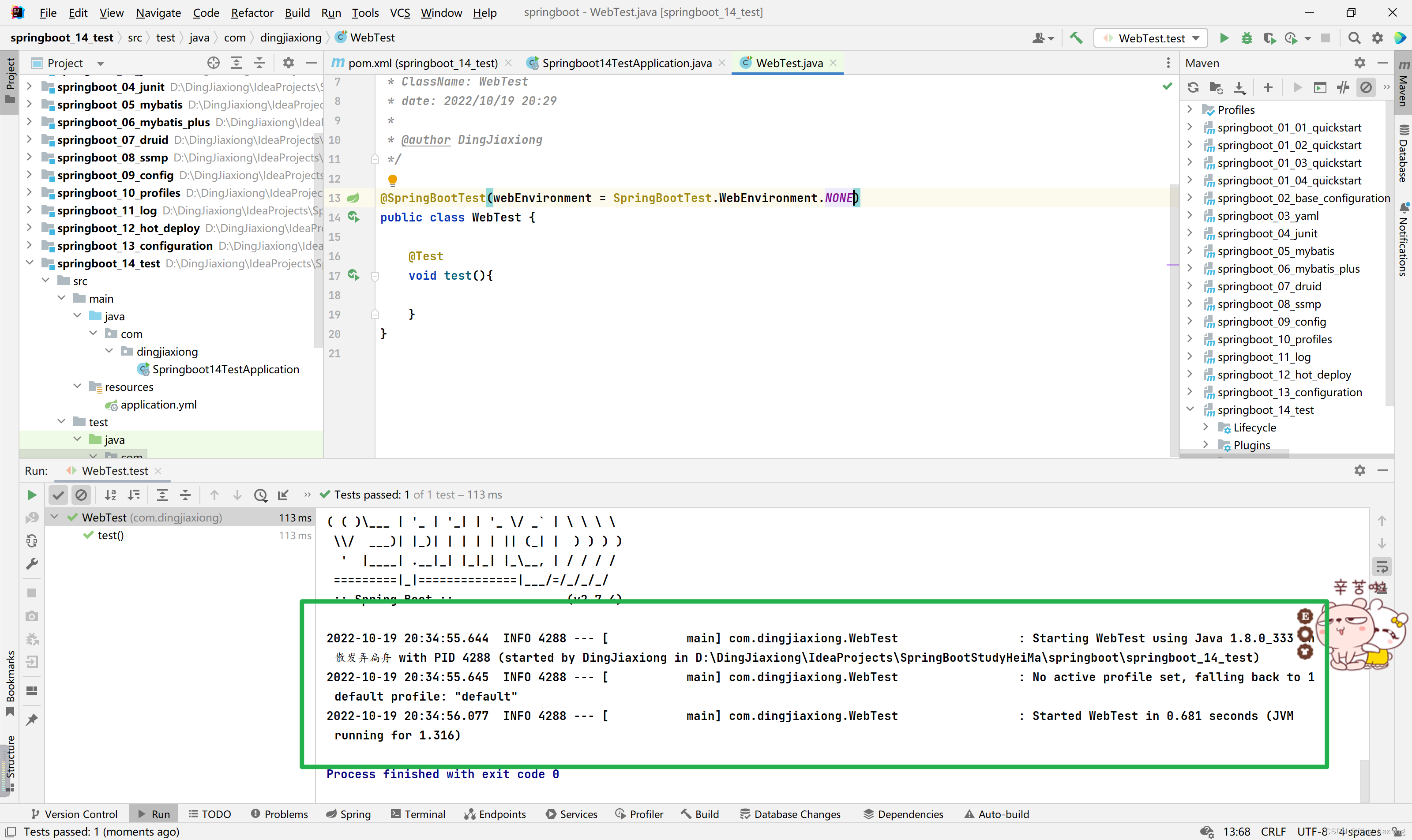The height and width of the screenshot is (840, 1412).
Task: Click the Build hammer icon
Action: [1076, 38]
